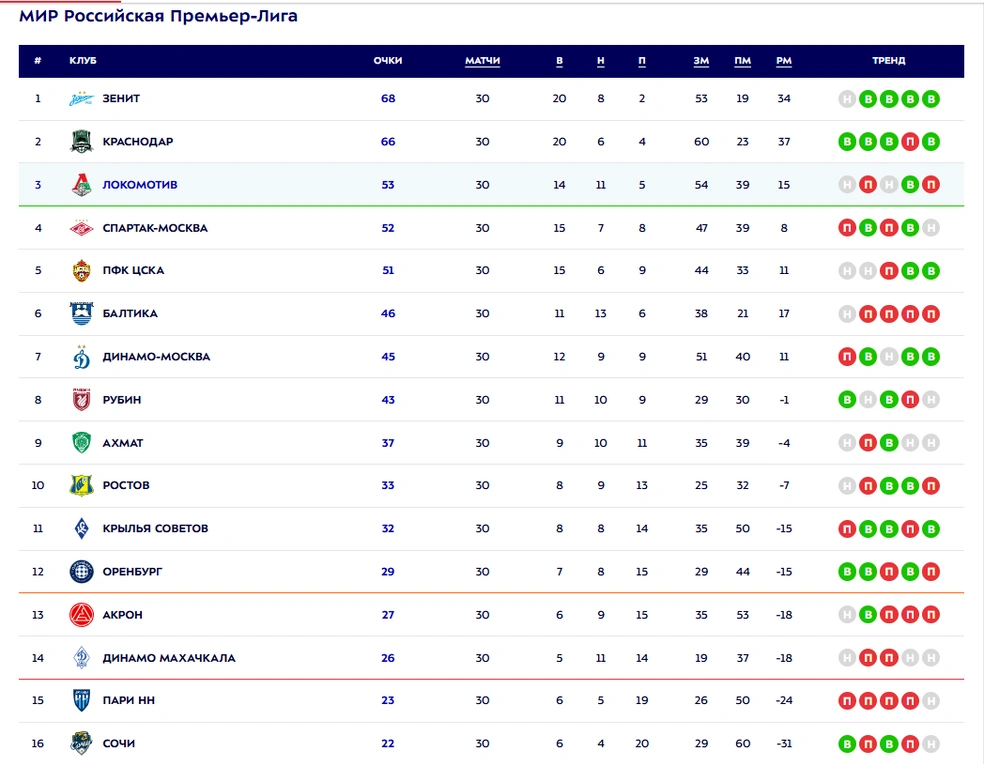
Task: Click the КЛУБ column header
Action: pyautogui.click(x=83, y=61)
